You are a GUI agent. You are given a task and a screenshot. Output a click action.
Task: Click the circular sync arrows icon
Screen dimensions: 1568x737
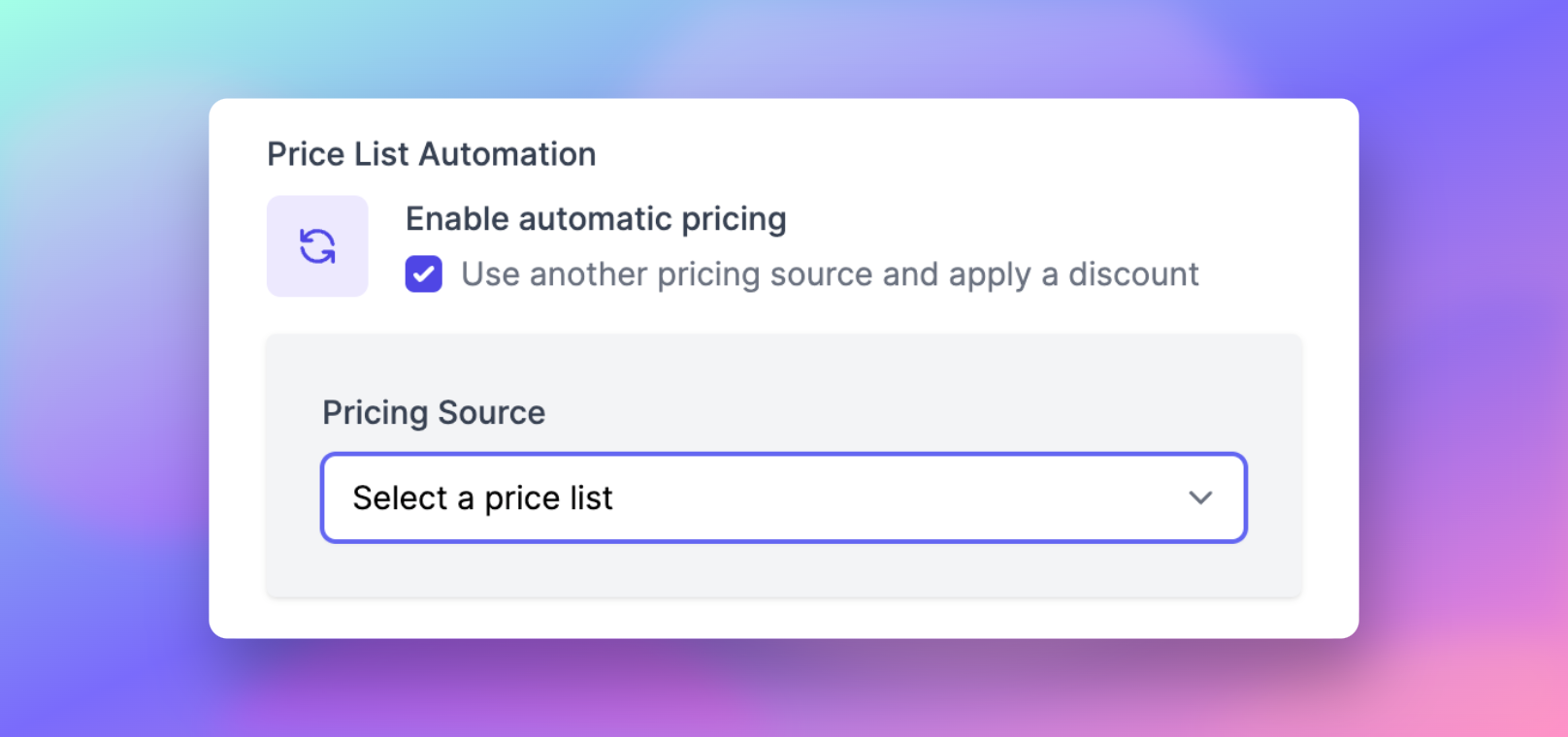point(317,246)
